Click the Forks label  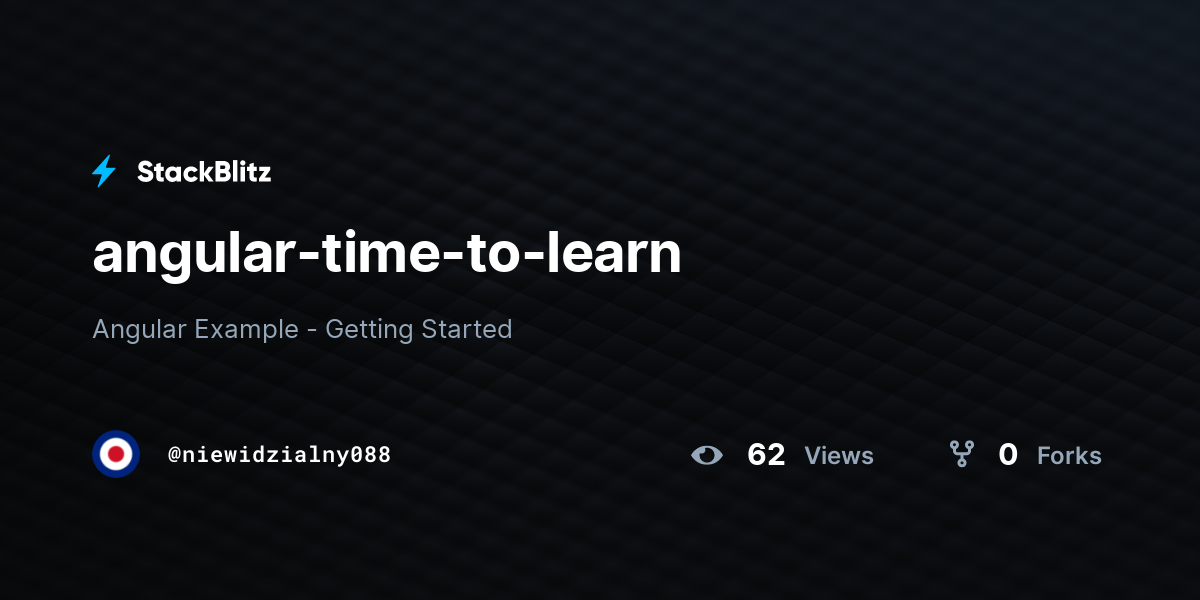click(x=1069, y=456)
